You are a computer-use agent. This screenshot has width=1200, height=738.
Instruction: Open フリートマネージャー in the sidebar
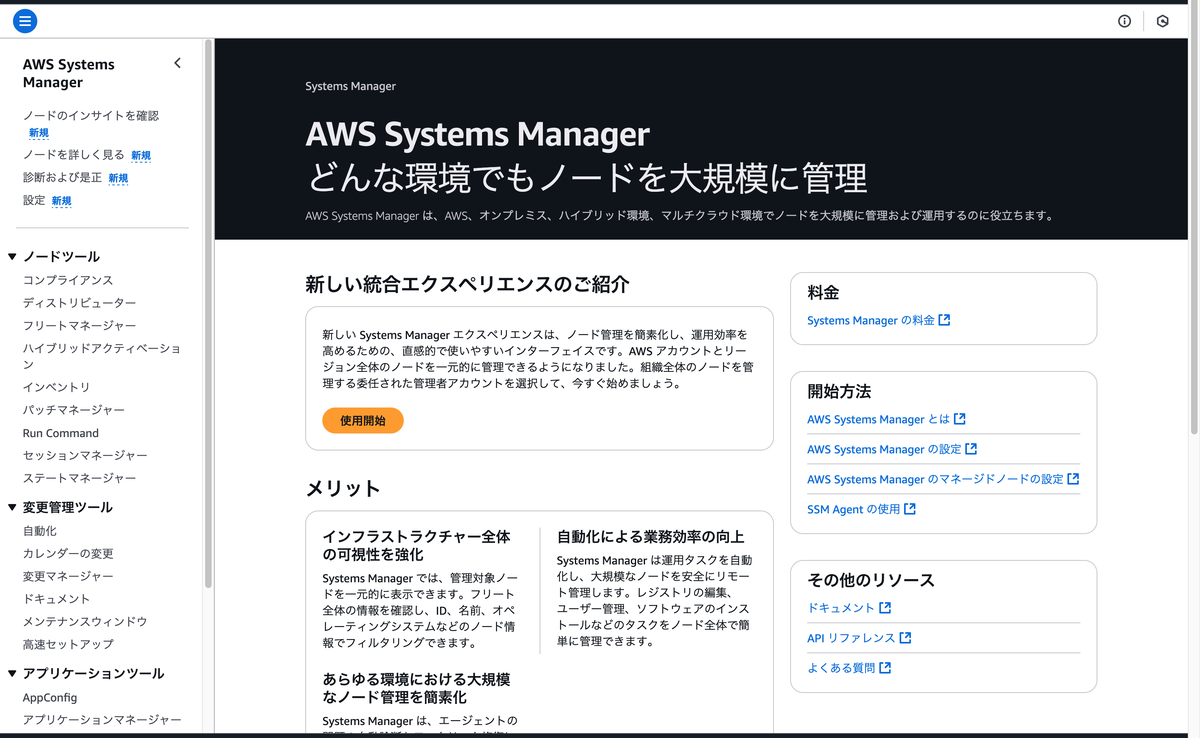pyautogui.click(x=80, y=326)
